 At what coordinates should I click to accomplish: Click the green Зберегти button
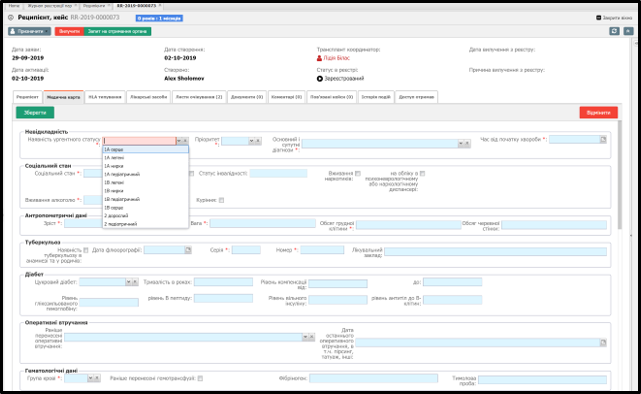pos(35,112)
